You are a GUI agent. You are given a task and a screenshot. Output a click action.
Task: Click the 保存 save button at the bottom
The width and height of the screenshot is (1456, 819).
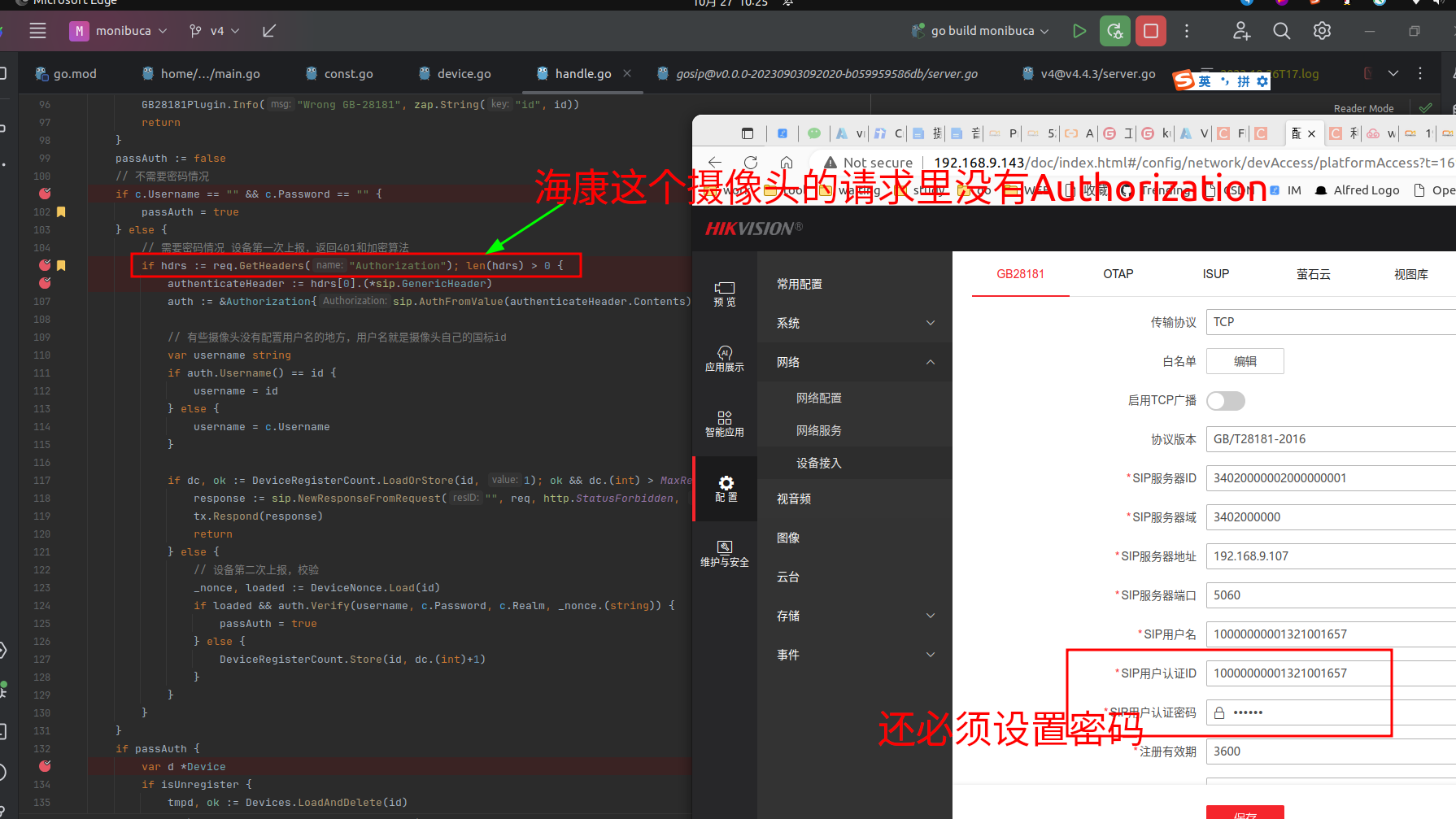(x=1245, y=812)
